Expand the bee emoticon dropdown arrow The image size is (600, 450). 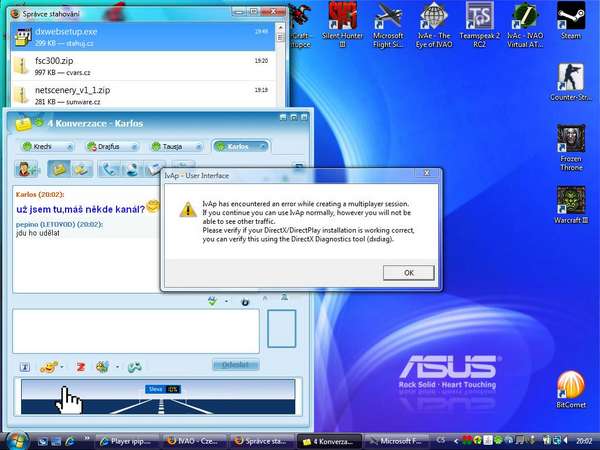coord(117,367)
